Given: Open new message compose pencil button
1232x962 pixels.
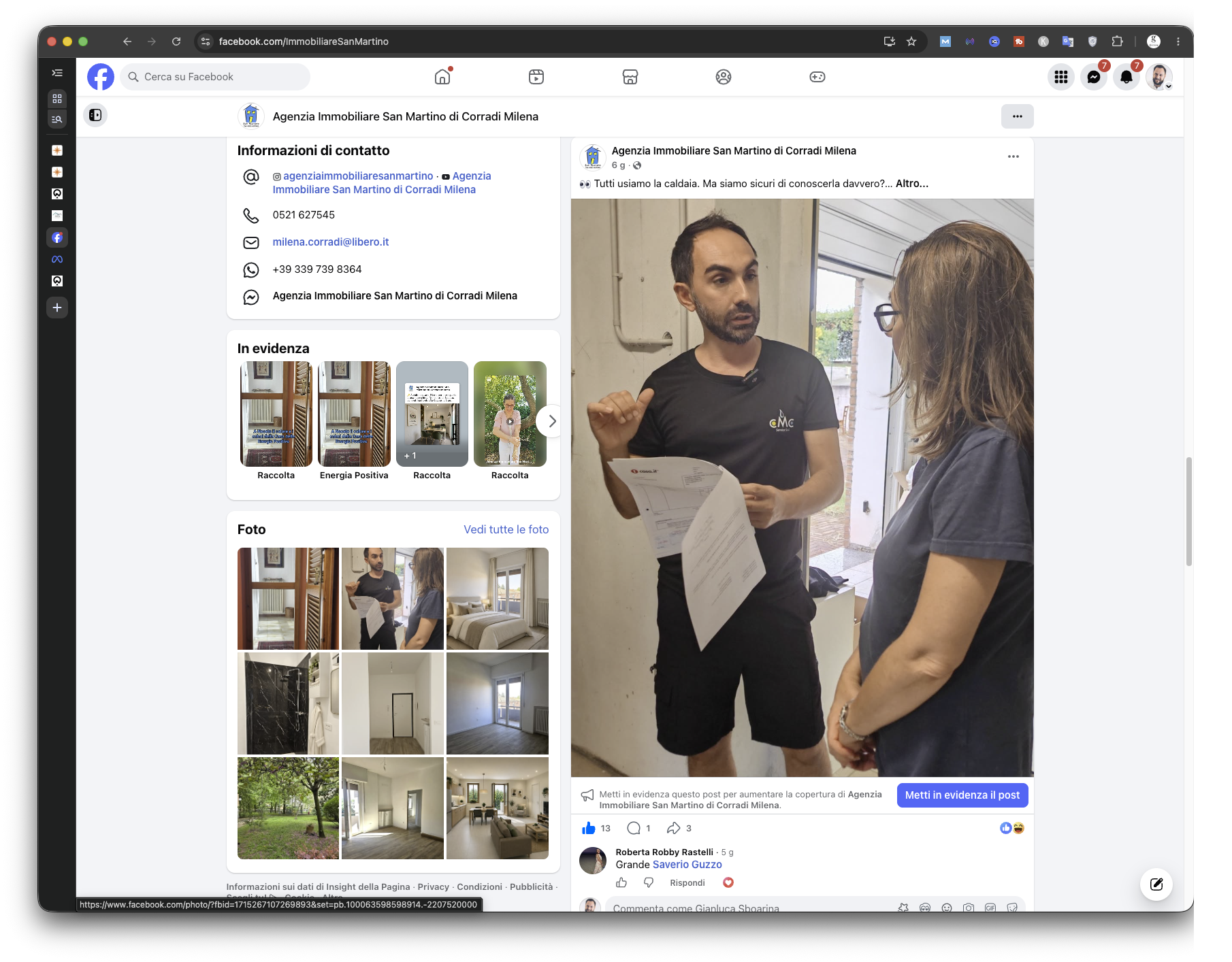Looking at the screenshot, I should click(1156, 884).
